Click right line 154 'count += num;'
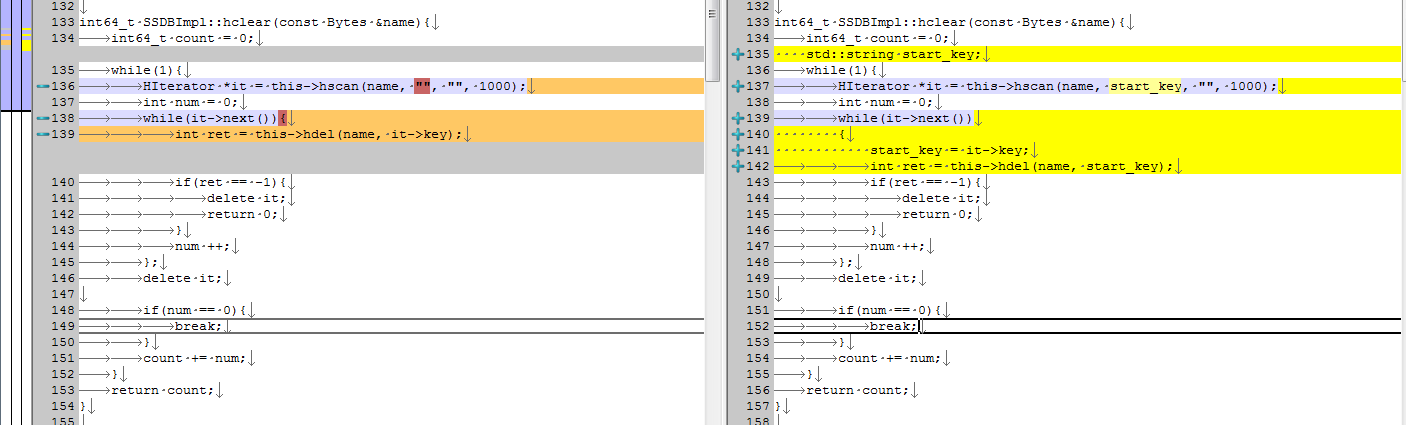Viewport: 1406px width, 425px height. pyautogui.click(x=890, y=358)
